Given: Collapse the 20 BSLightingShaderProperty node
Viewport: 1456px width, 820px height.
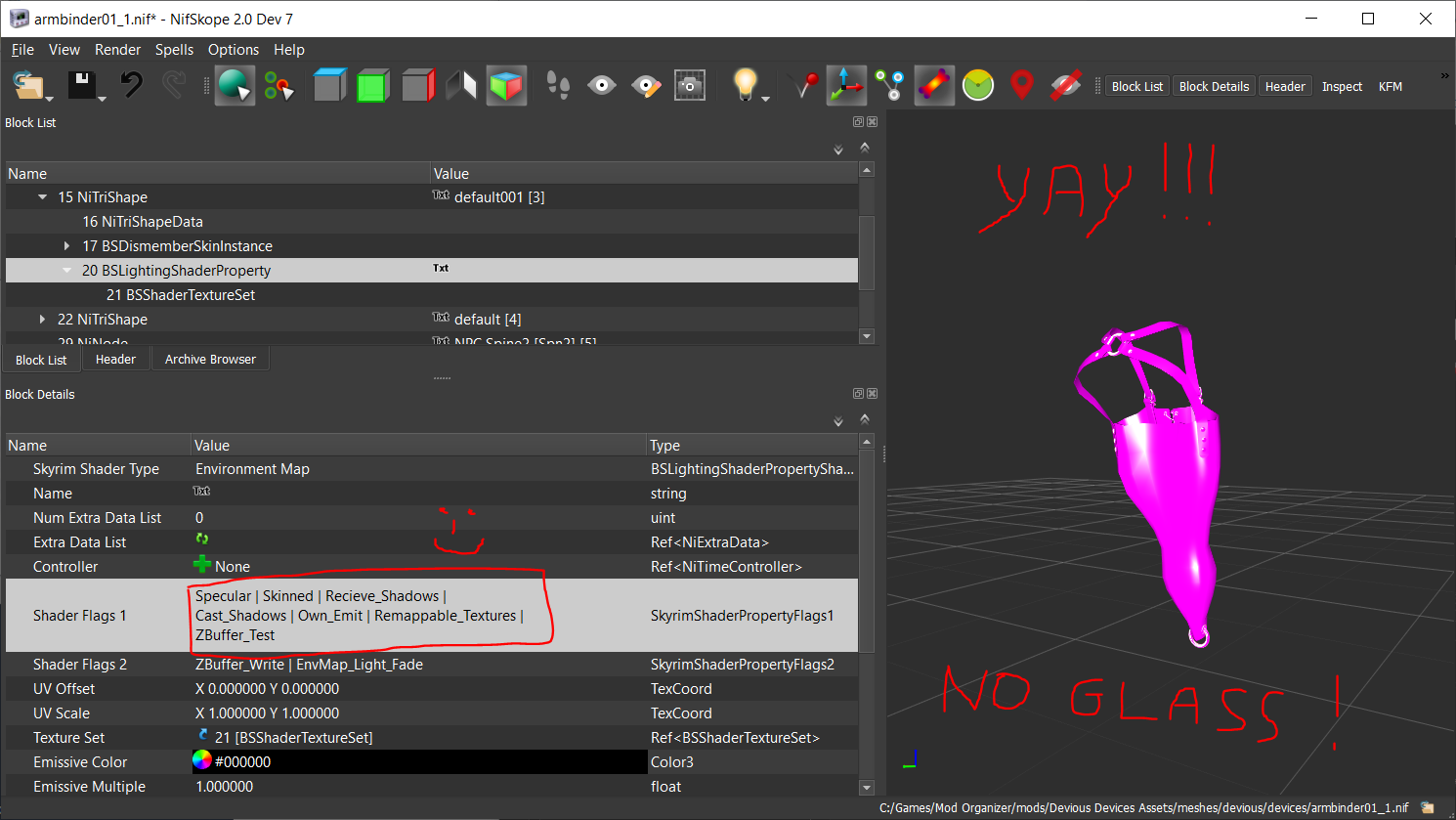Looking at the screenshot, I should [x=66, y=271].
